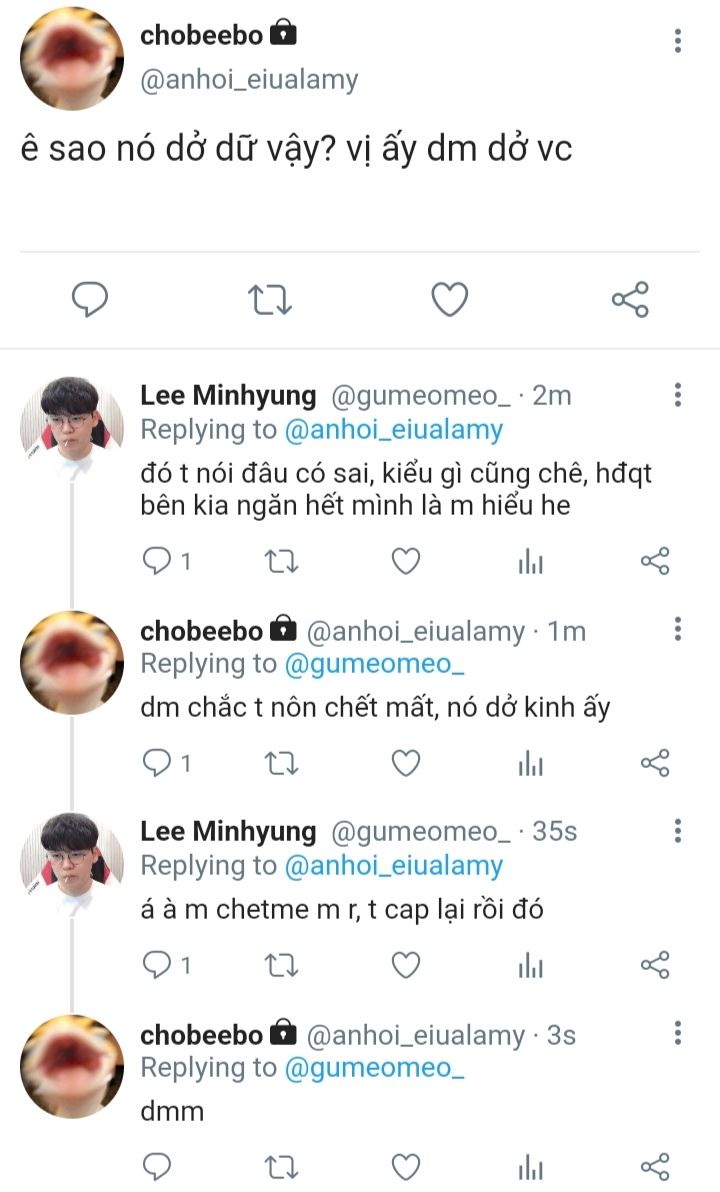View analytics for Lee Minhyung's 2m reply
The width and height of the screenshot is (720, 1192).
coord(530,562)
